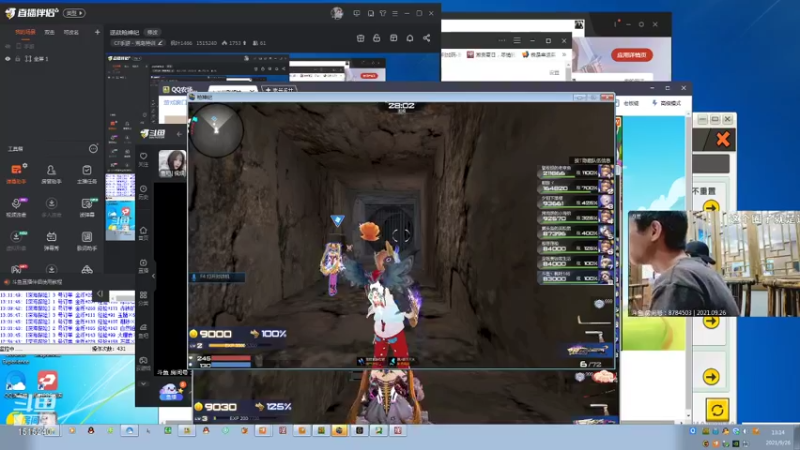Click the yellow refresh icon in the right window
This screenshot has height=450, width=800.
(717, 410)
